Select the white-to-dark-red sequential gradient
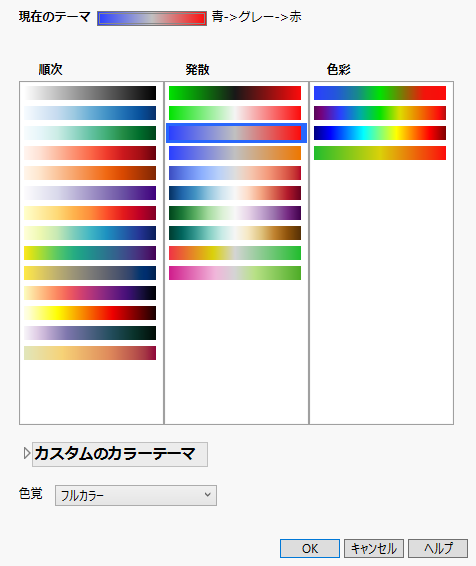The height and width of the screenshot is (566, 476). click(x=90, y=153)
